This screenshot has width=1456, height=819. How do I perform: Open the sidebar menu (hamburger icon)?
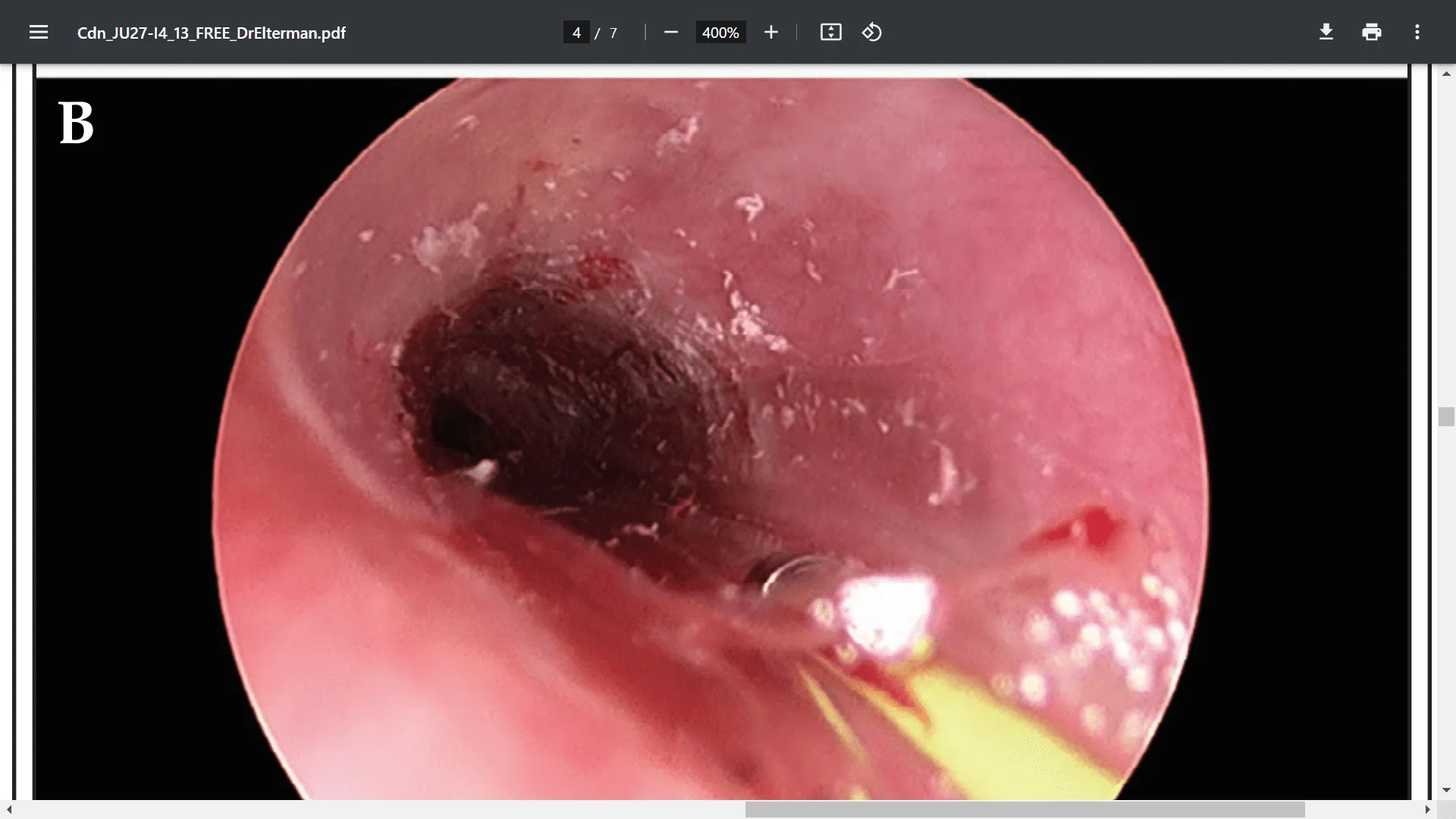click(39, 32)
